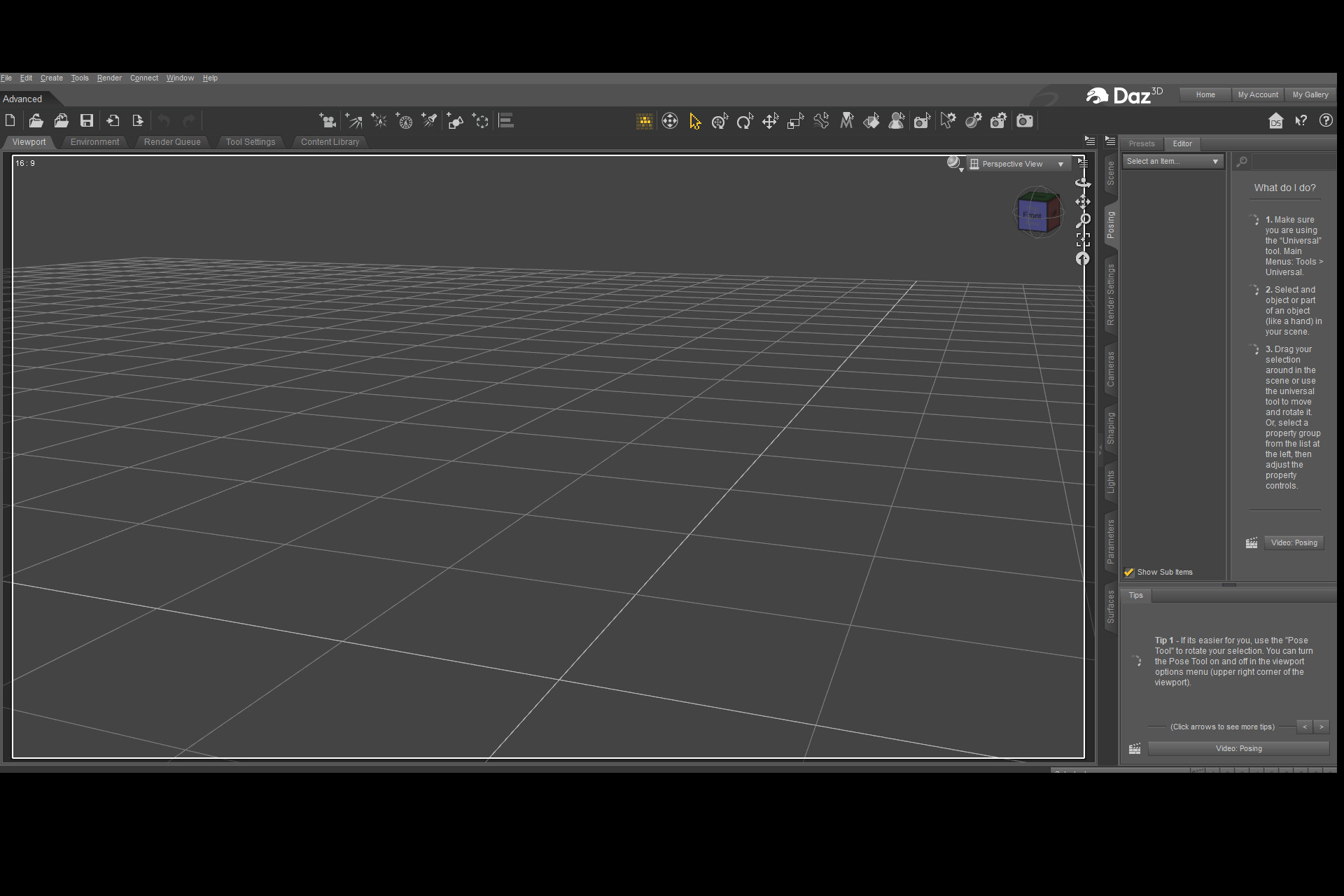Click the orbit camera control in viewport
The height and width of the screenshot is (896, 1344).
tap(1083, 183)
